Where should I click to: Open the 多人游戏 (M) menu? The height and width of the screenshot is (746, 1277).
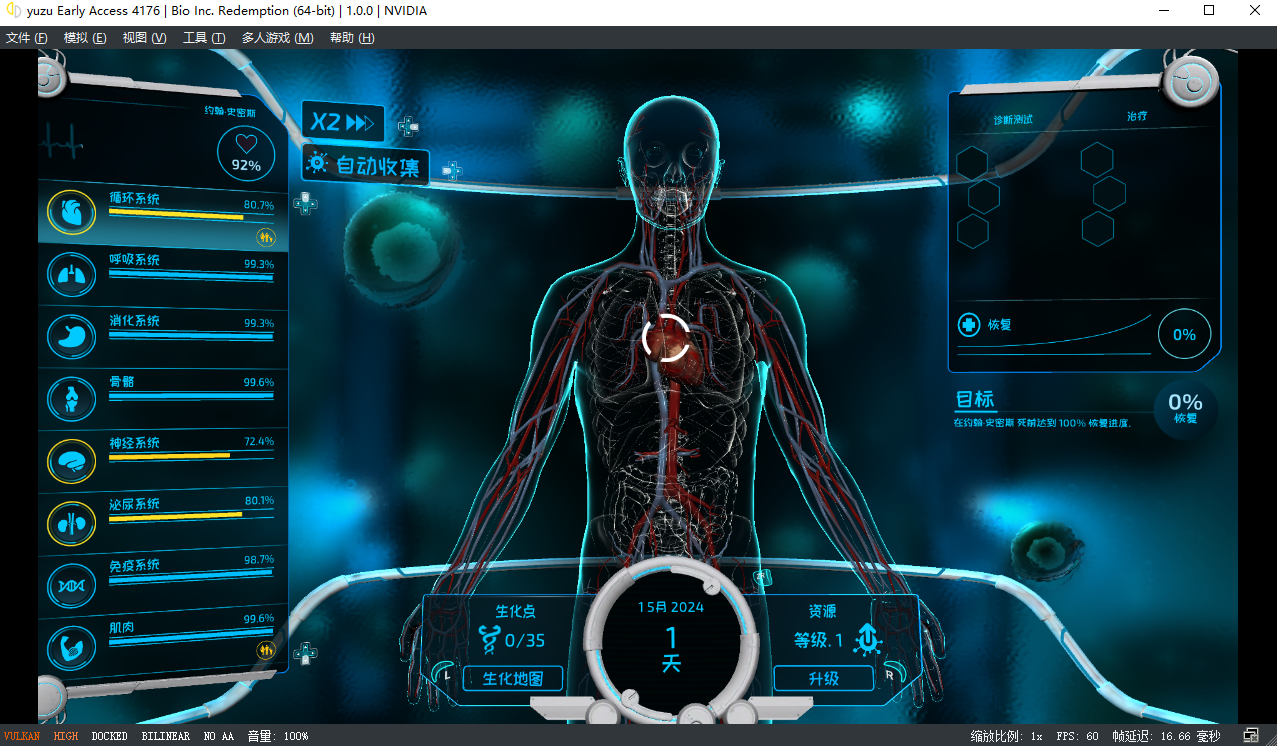pyautogui.click(x=277, y=38)
